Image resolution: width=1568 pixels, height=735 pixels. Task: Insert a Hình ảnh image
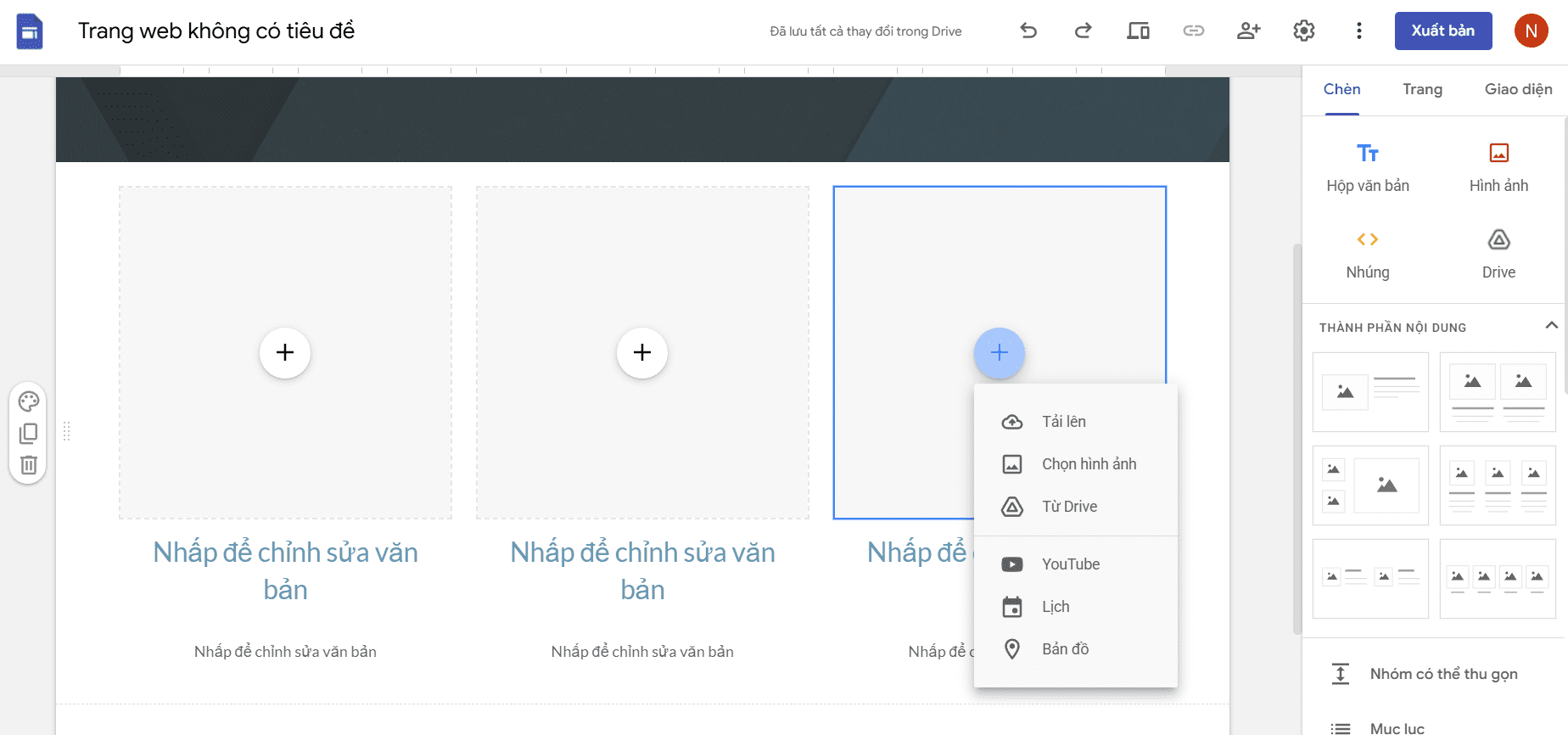coord(1498,167)
